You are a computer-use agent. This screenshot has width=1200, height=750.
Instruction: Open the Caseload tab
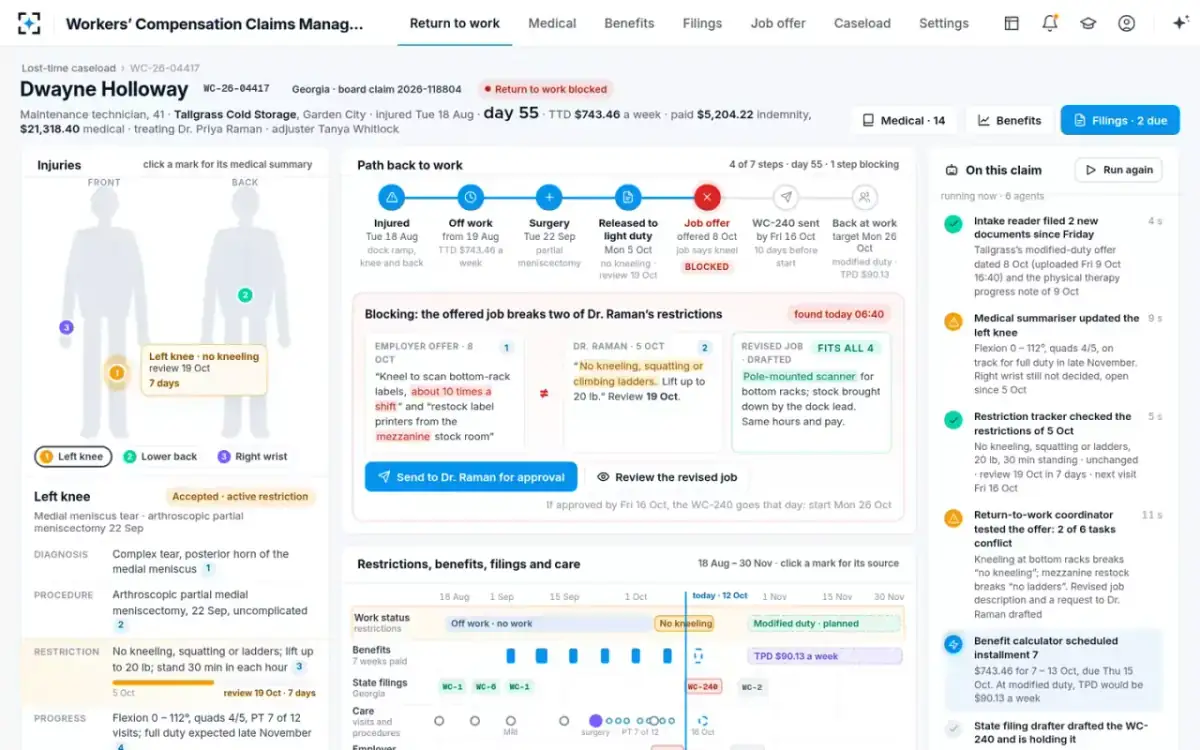tap(862, 23)
